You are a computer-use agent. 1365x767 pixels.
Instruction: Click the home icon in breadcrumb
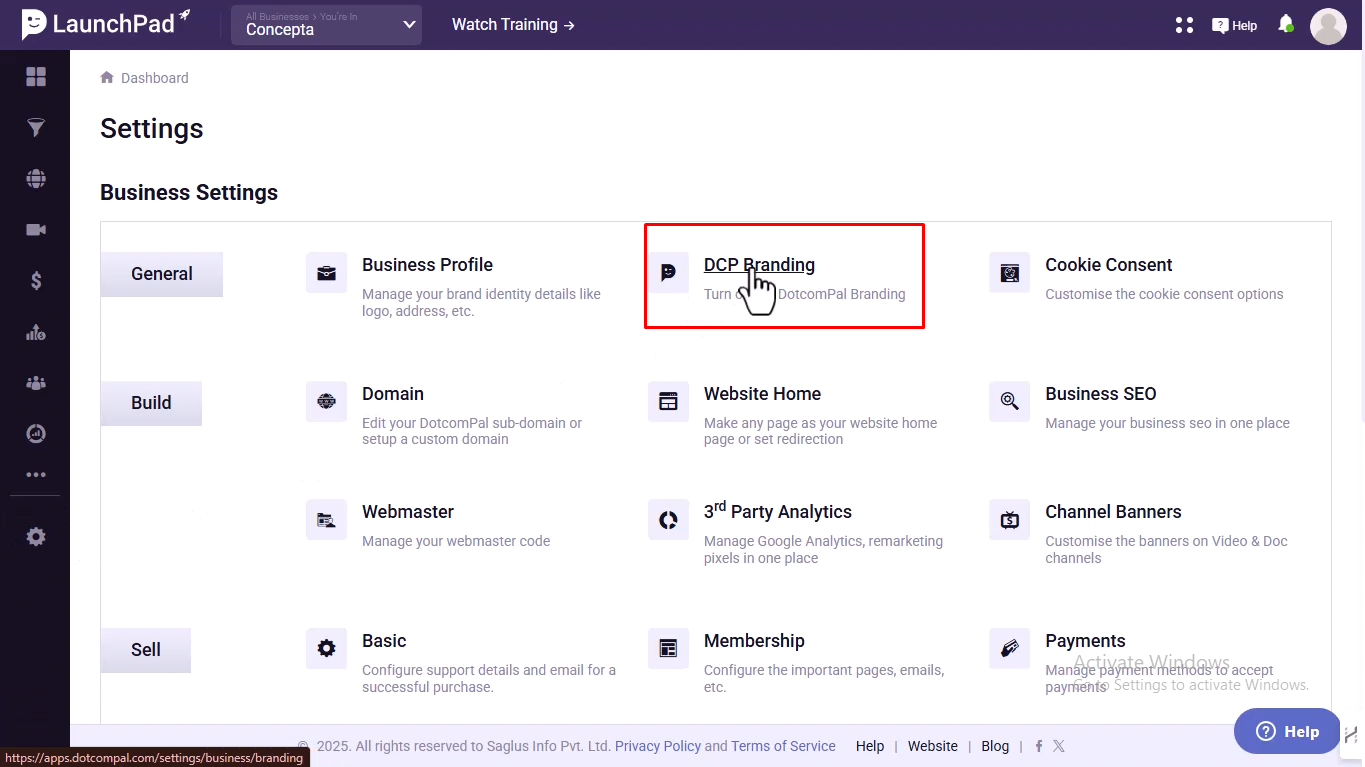[x=107, y=77]
